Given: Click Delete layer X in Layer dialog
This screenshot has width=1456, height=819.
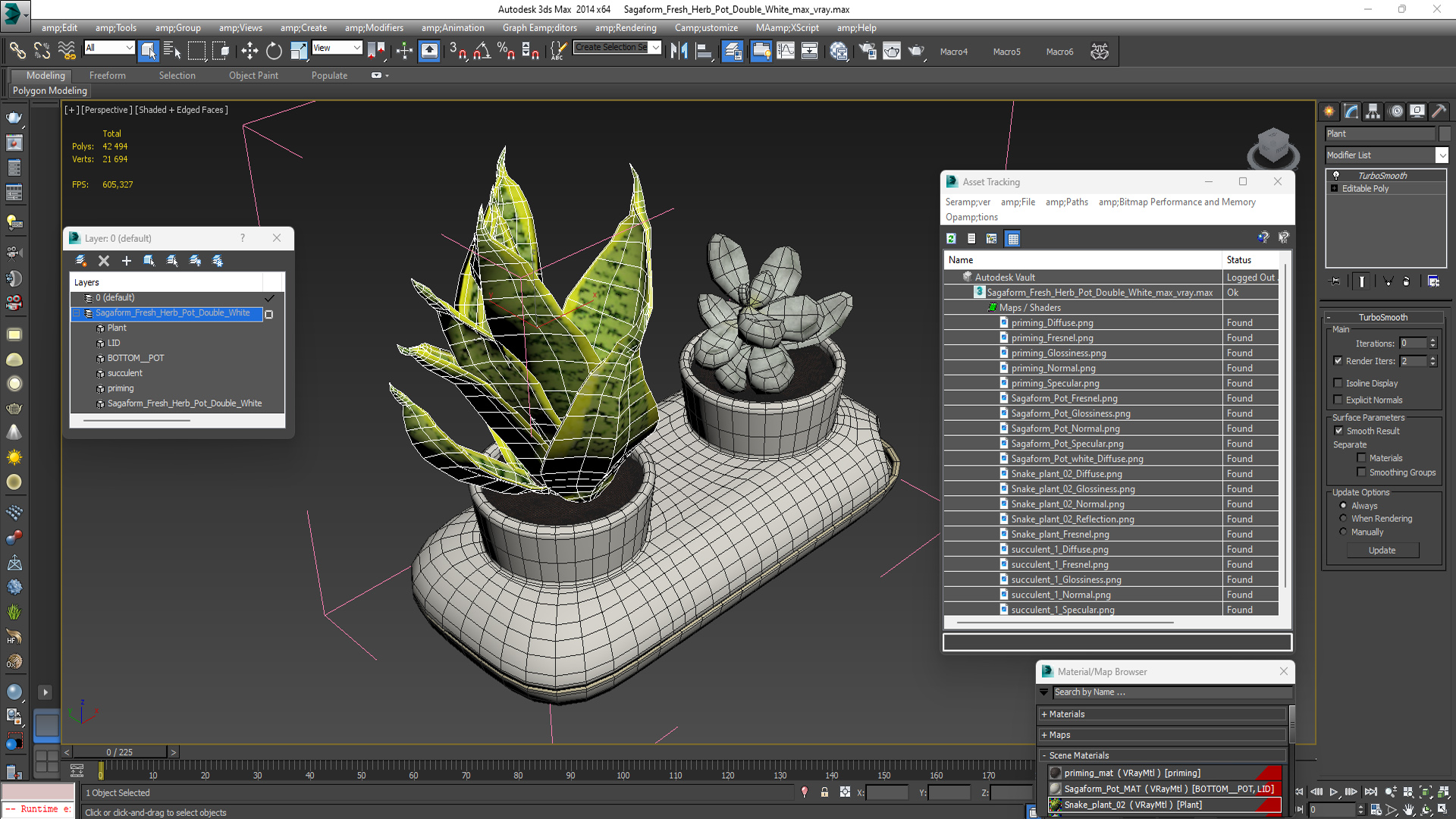Looking at the screenshot, I should click(x=104, y=261).
